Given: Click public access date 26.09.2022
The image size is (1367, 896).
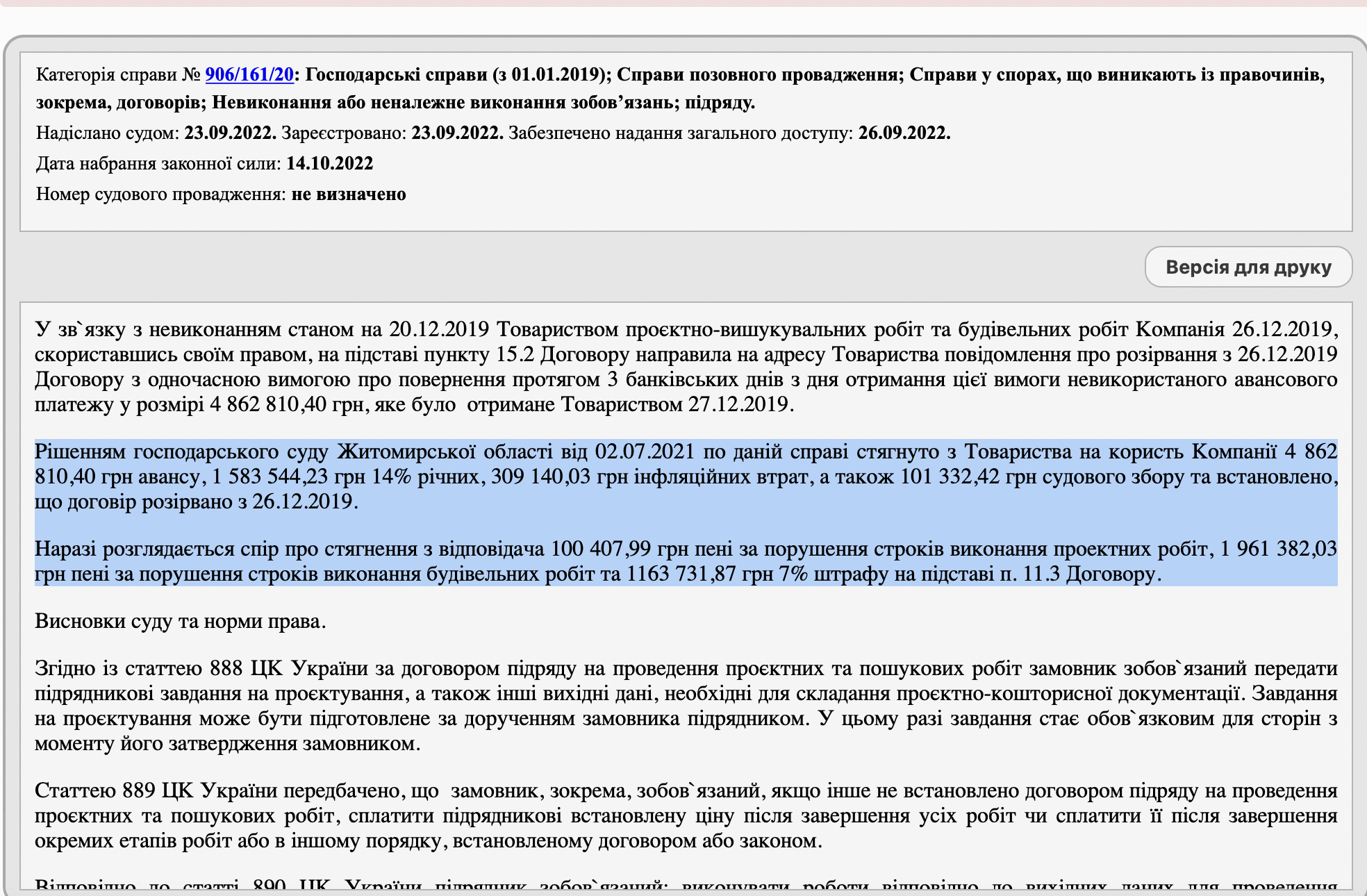Looking at the screenshot, I should click(x=904, y=133).
